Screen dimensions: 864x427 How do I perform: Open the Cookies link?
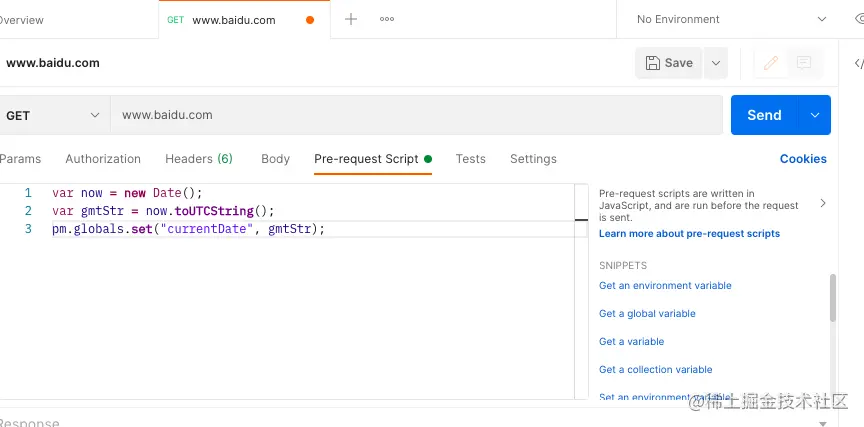tap(803, 159)
